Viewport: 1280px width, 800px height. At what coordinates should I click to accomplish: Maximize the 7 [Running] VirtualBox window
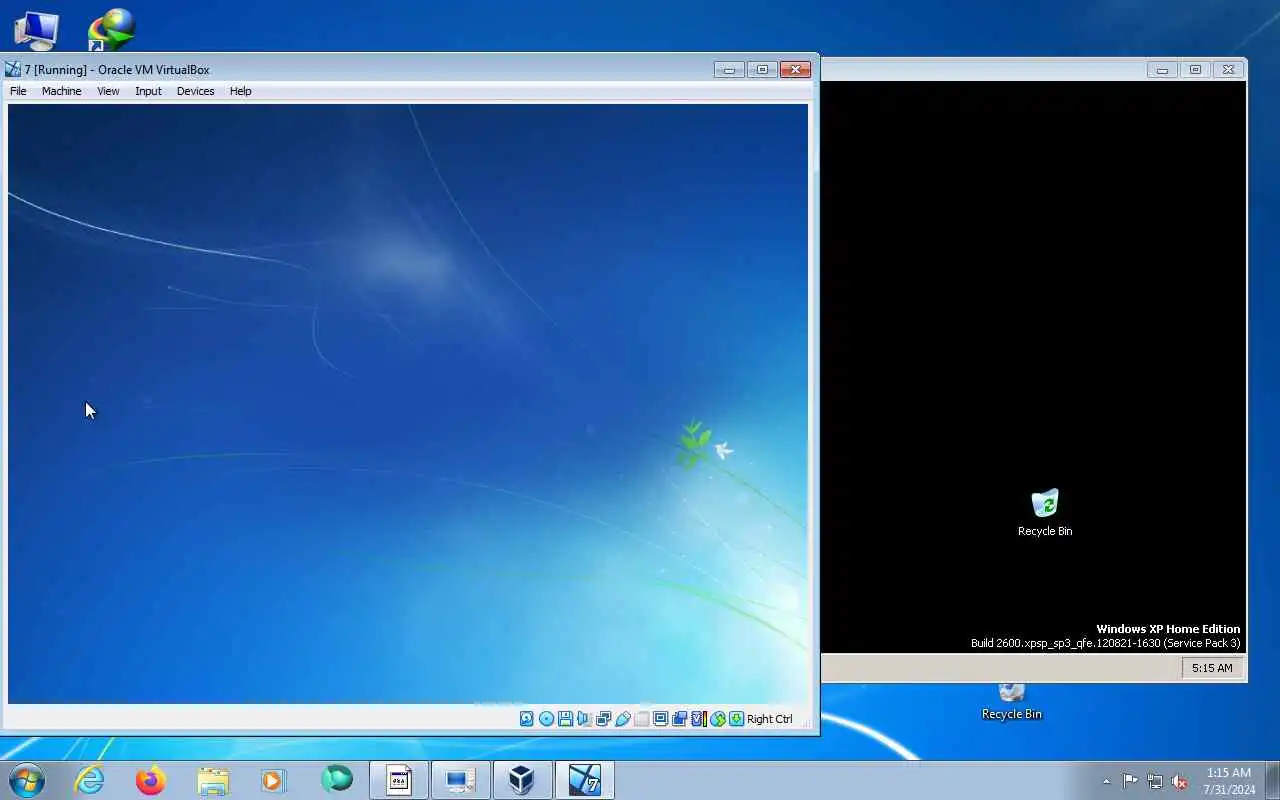[762, 69]
